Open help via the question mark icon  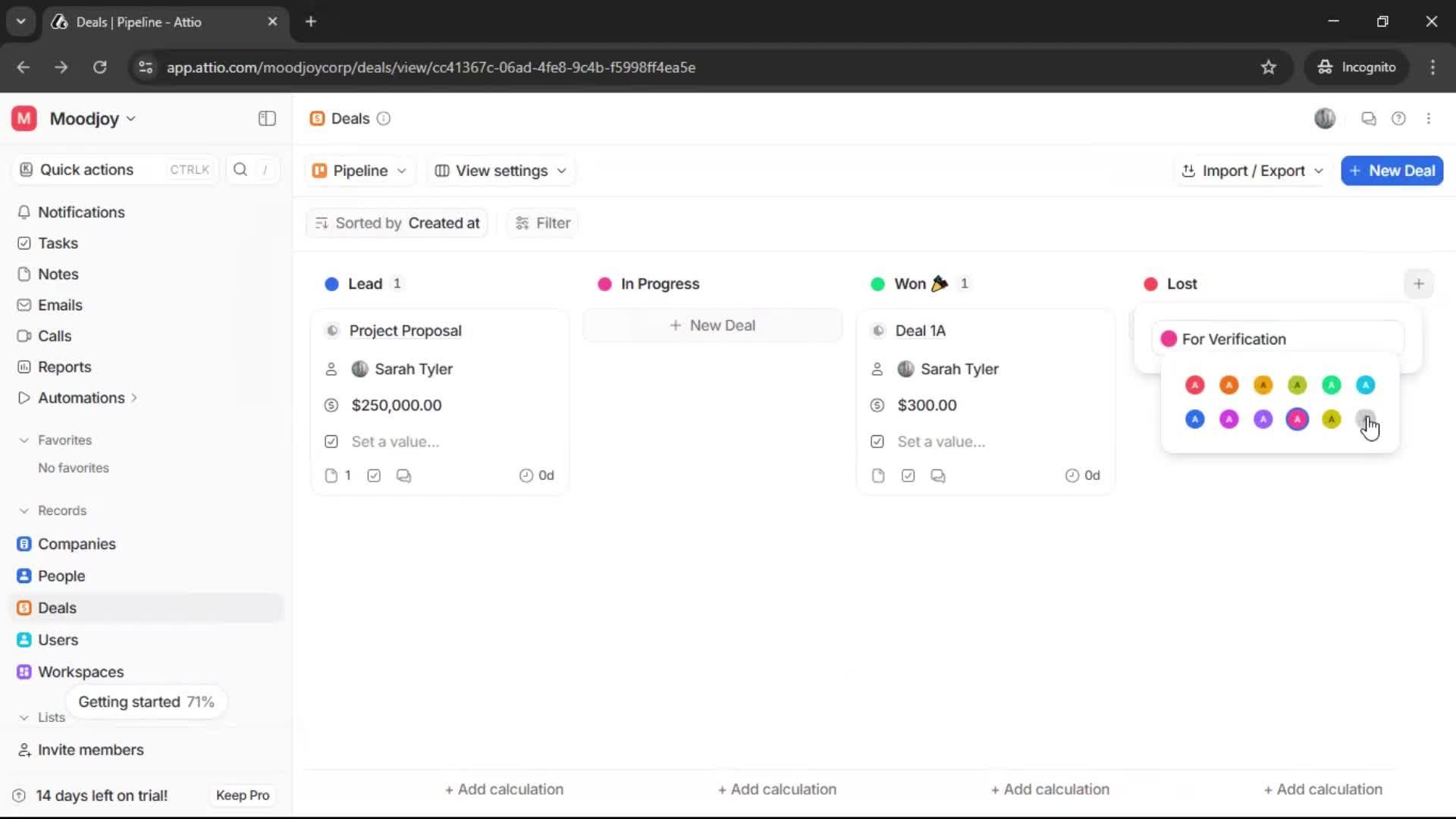pos(1399,118)
